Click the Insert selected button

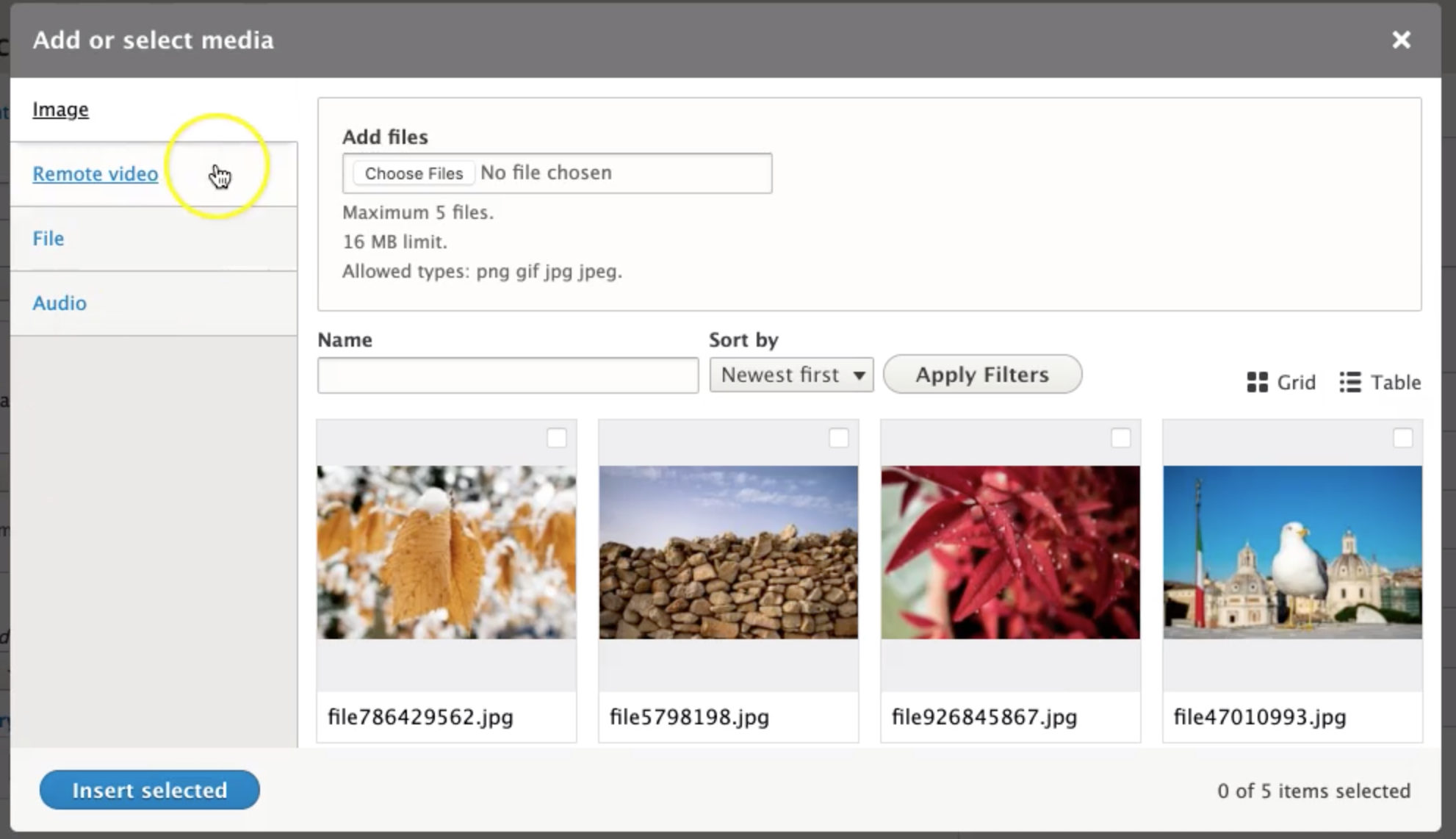(x=149, y=790)
